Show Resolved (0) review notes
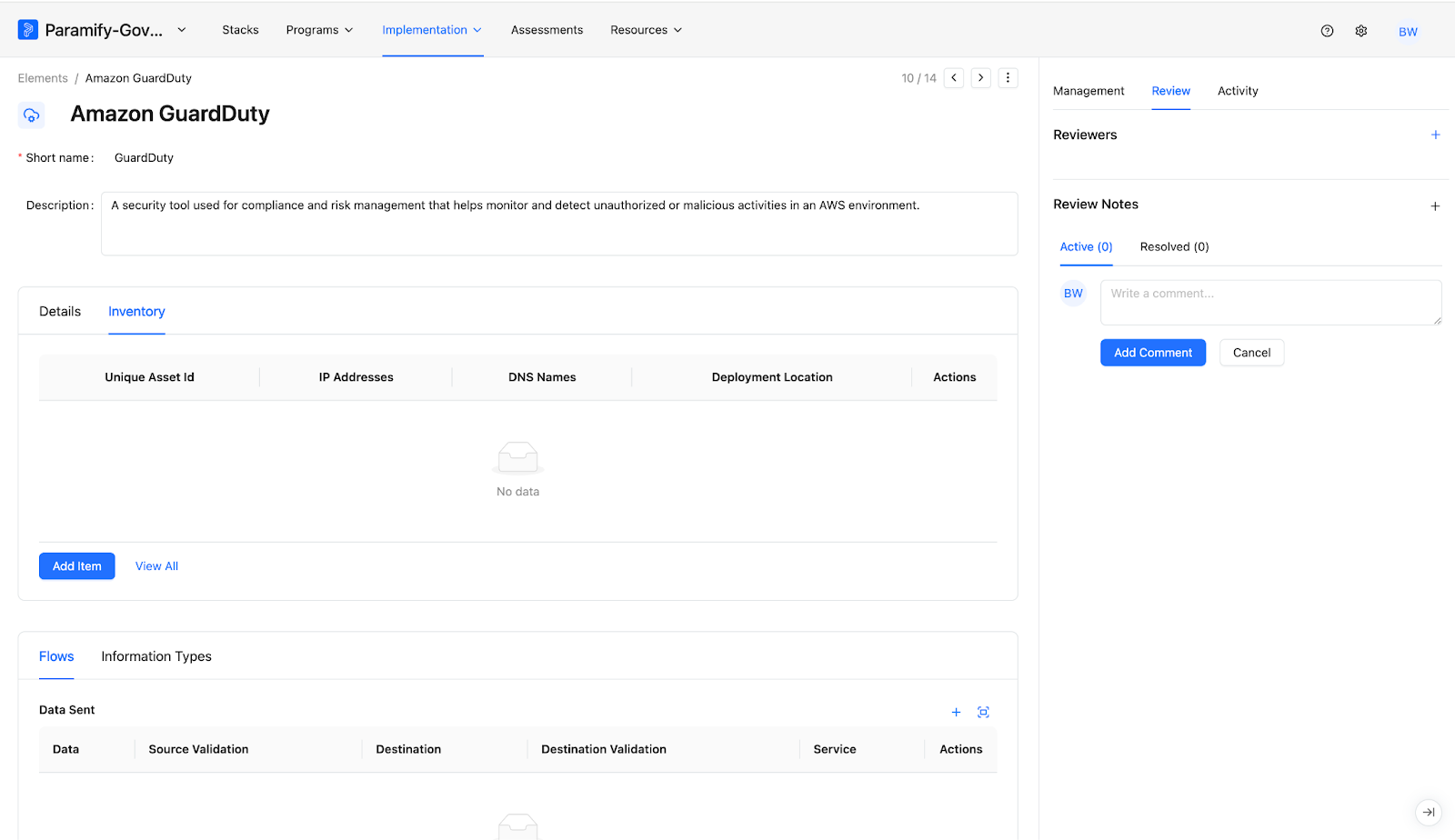 [1174, 247]
